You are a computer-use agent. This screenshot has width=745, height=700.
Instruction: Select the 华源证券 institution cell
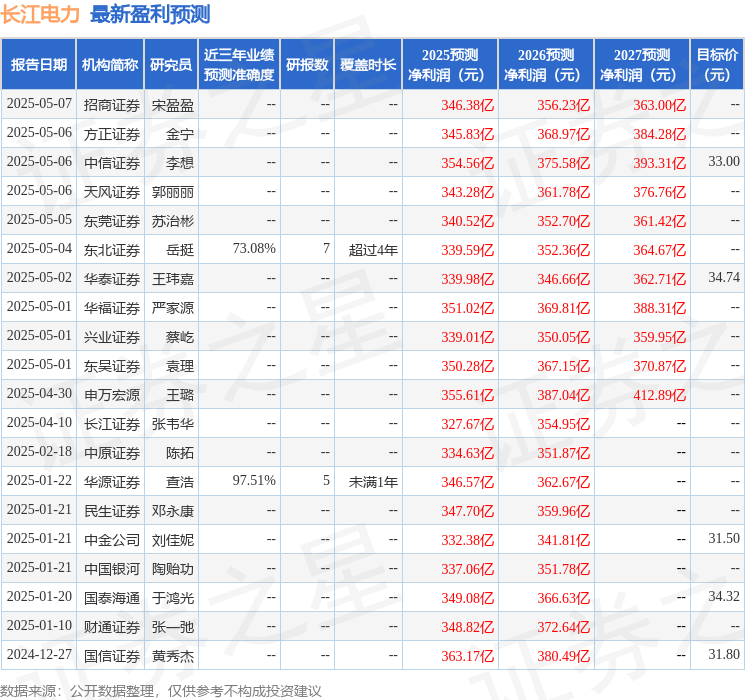coord(112,482)
